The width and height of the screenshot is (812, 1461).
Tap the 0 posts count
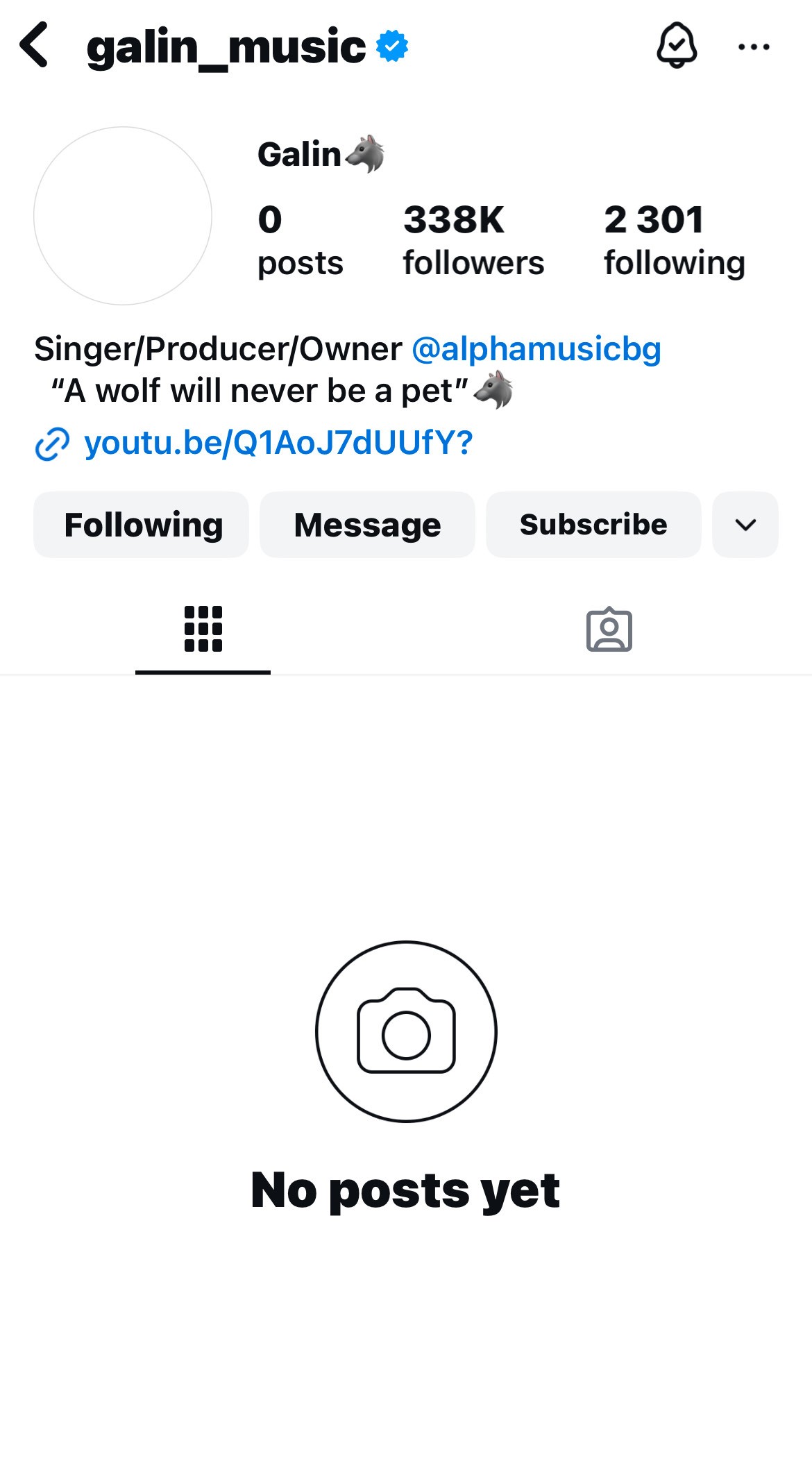300,240
